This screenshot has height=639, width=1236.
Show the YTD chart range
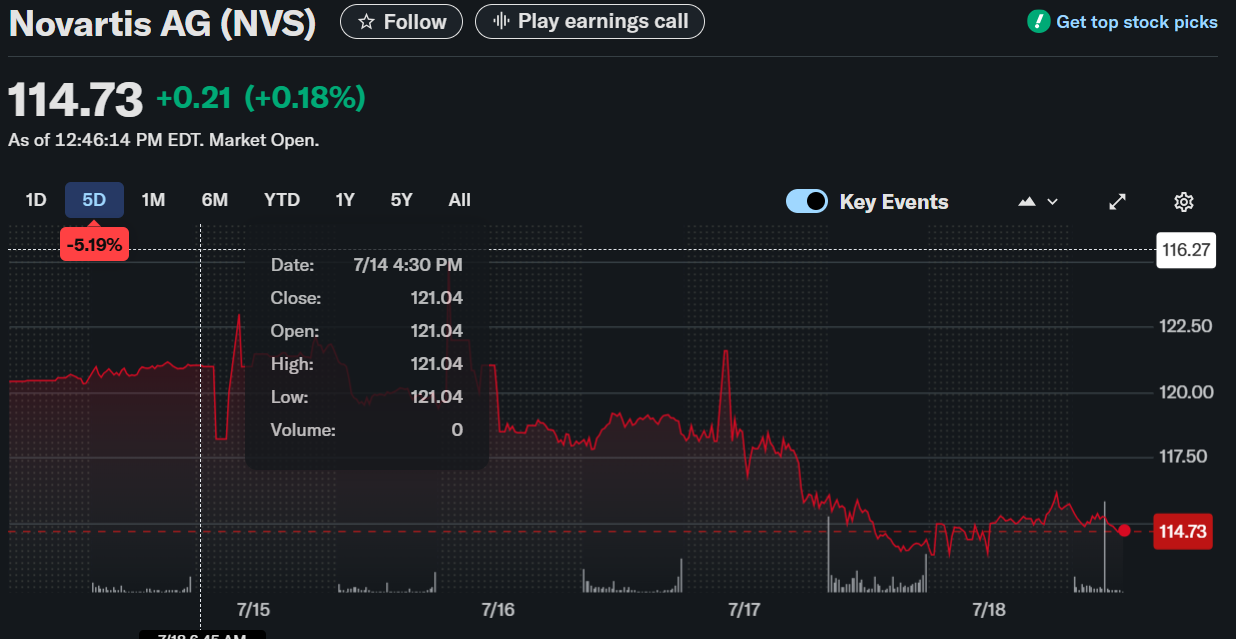[282, 200]
